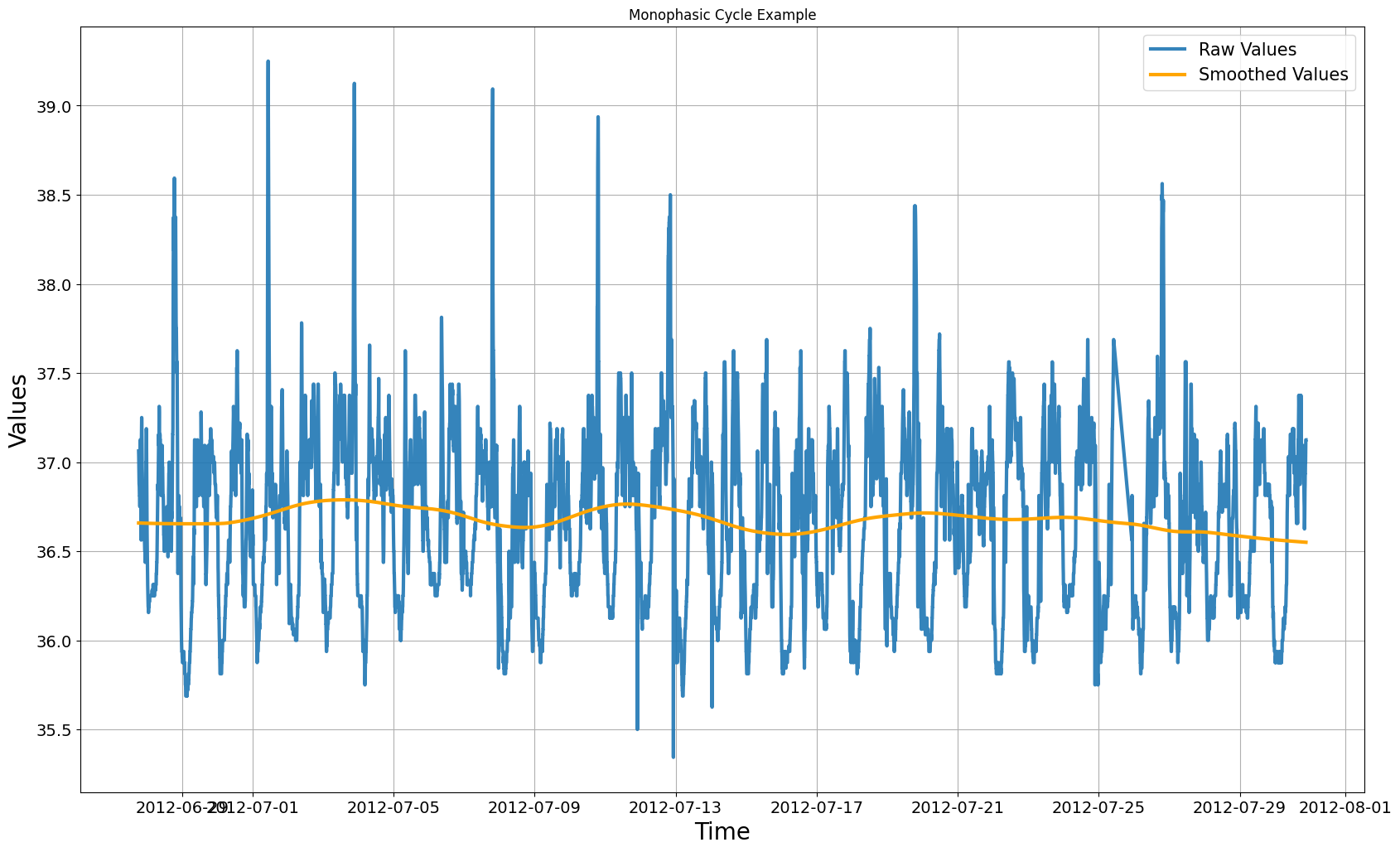Viewport: 1400px width, 852px height.
Task: Click the 36.5 y-axis tick label
Action: [x=52, y=552]
